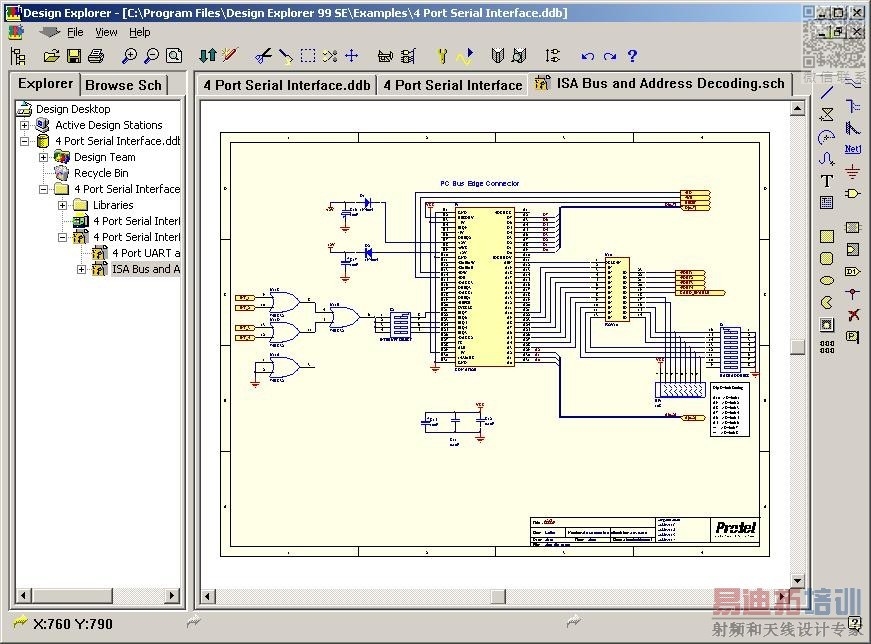The image size is (871, 644).
Task: Select 4 Port UART sheet in the tree
Action: (146, 253)
